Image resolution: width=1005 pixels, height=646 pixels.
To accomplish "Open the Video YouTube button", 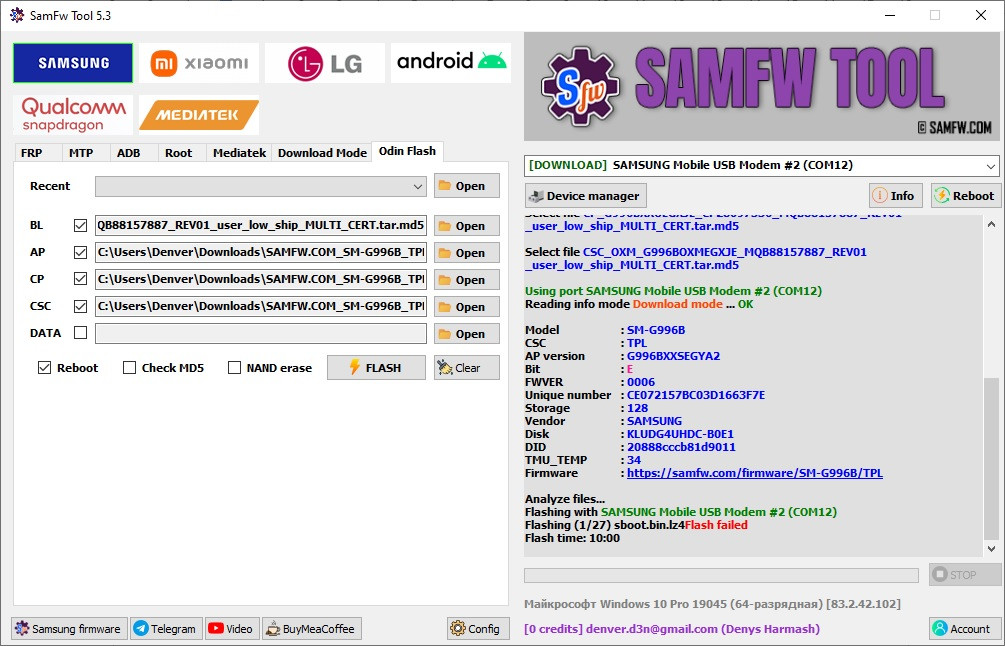I will point(232,629).
